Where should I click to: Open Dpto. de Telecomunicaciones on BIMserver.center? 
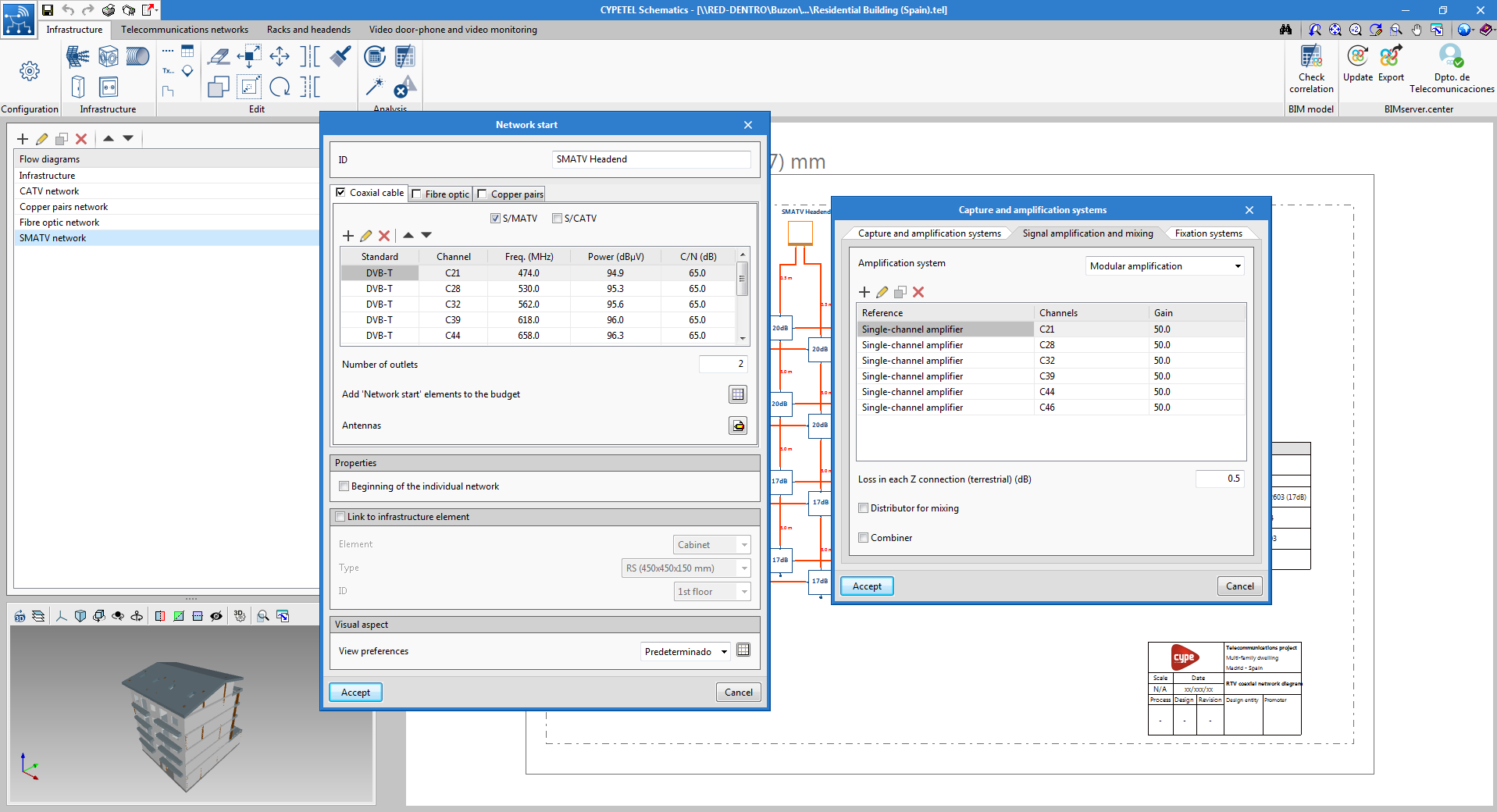pyautogui.click(x=1452, y=69)
